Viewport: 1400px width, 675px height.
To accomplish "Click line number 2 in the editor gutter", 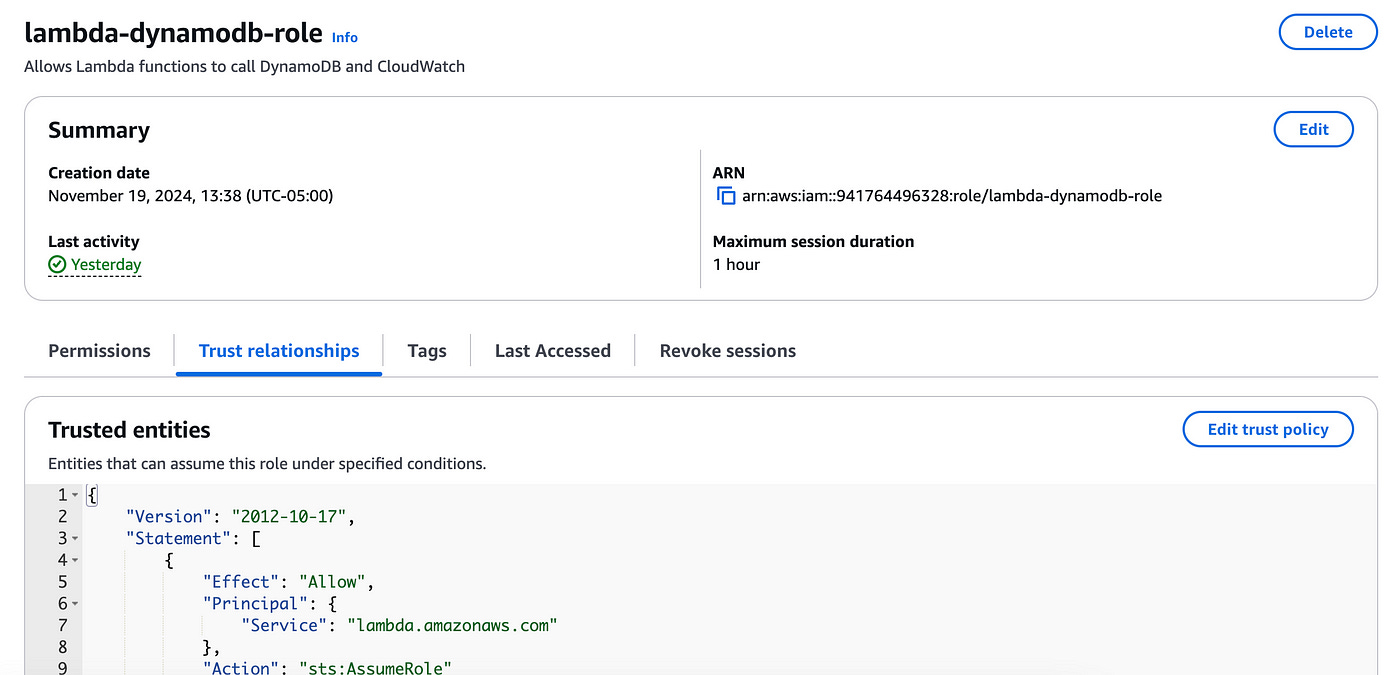I will (63, 517).
